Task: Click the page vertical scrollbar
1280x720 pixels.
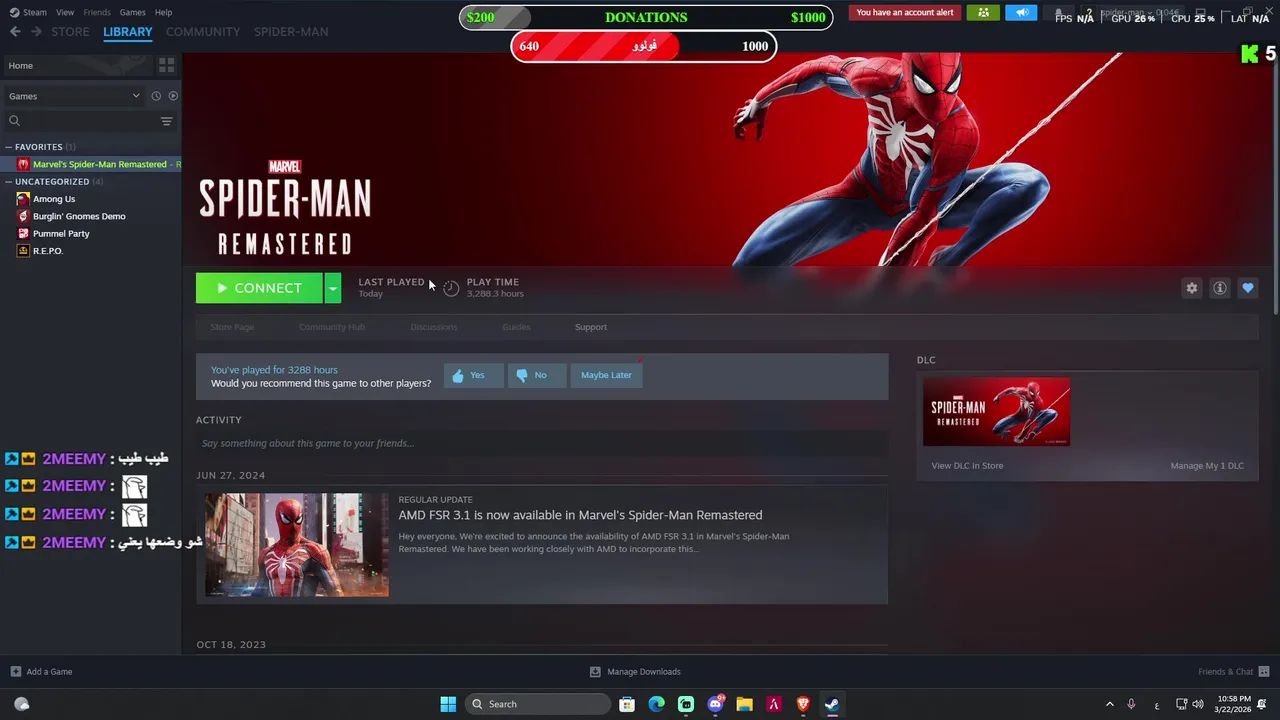Action: [1275, 190]
